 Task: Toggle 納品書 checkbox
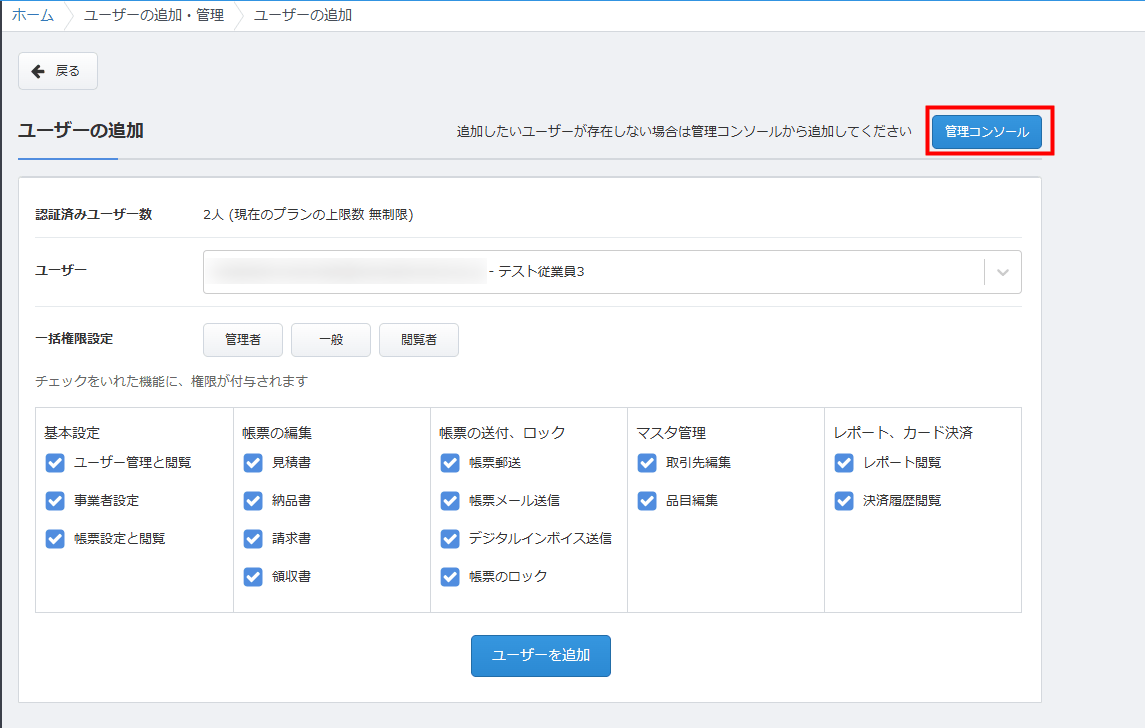point(253,501)
